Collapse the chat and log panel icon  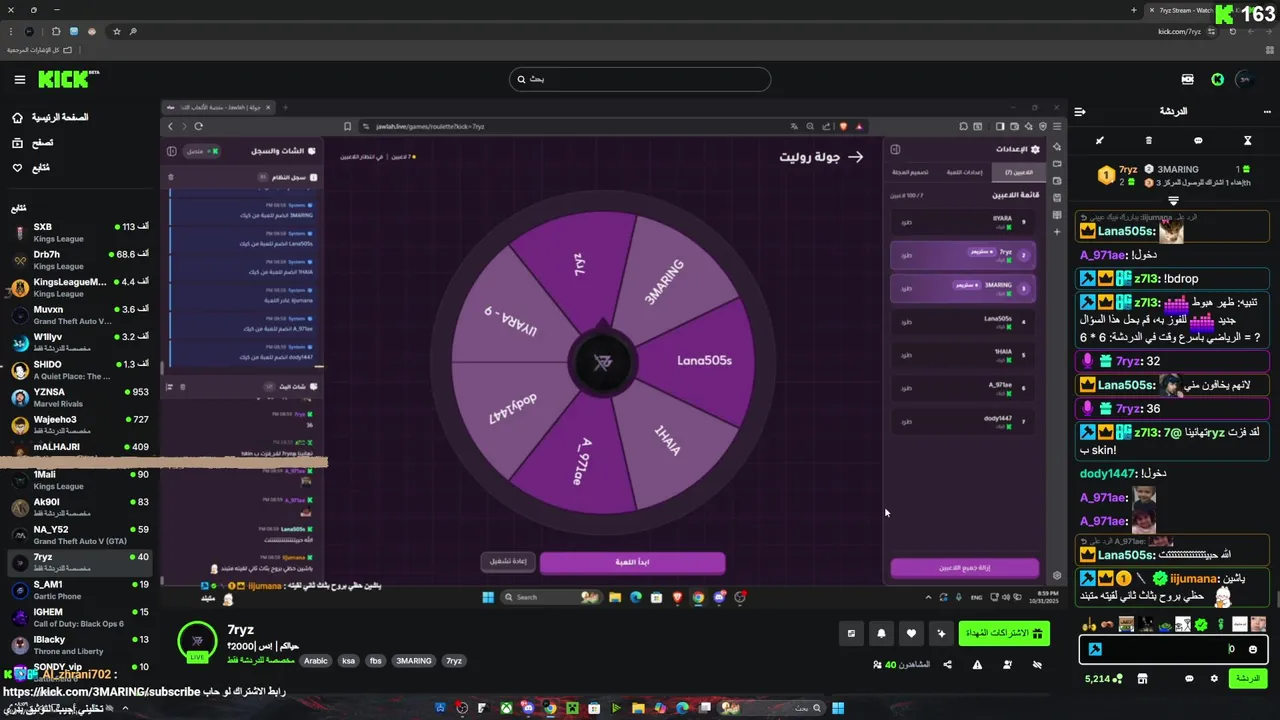click(171, 151)
